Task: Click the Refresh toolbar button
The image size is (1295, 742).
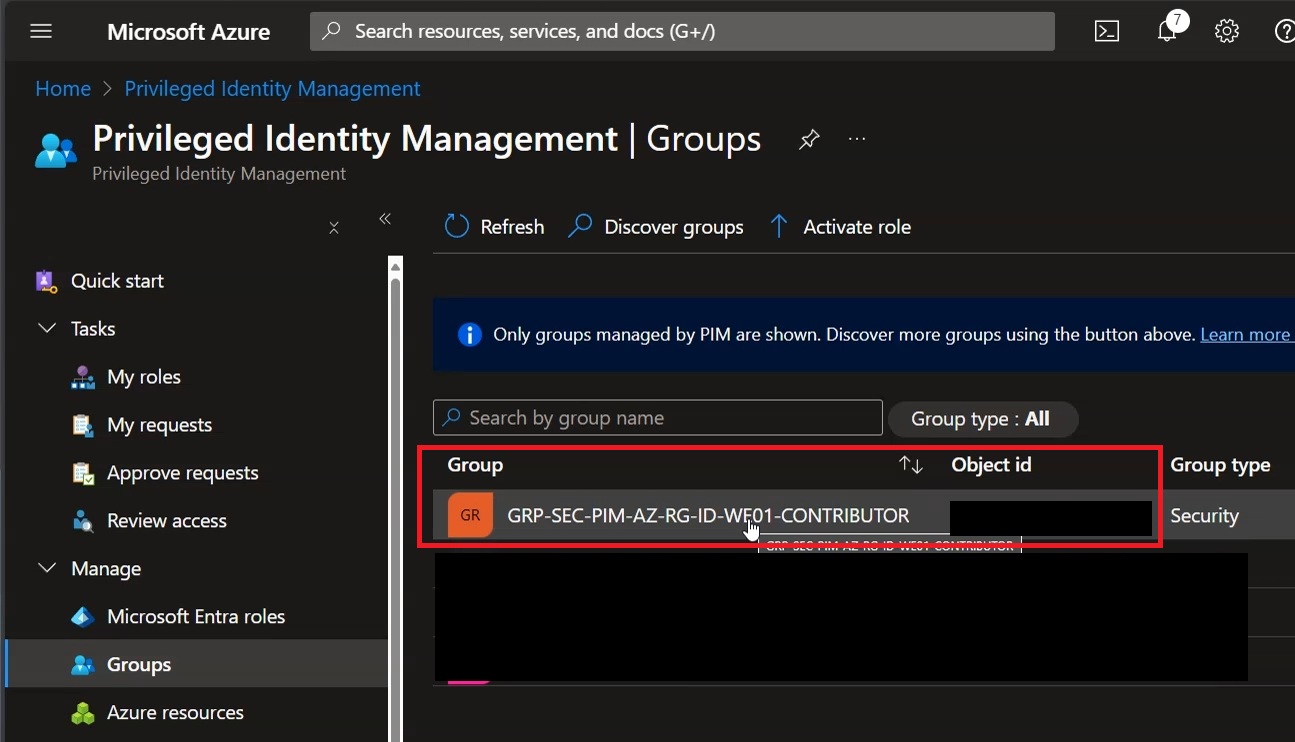Action: click(494, 227)
